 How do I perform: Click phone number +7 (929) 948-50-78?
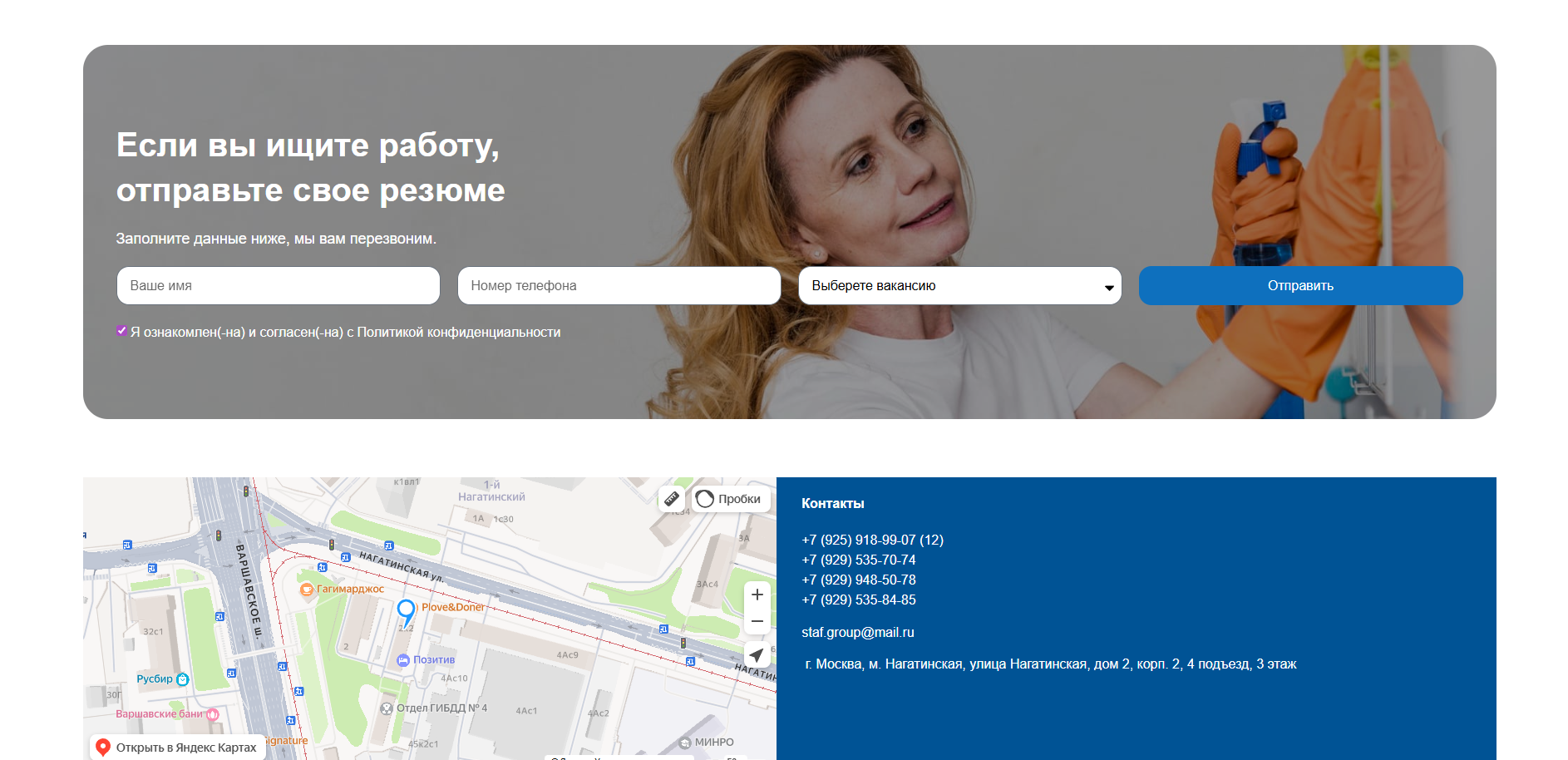[858, 580]
